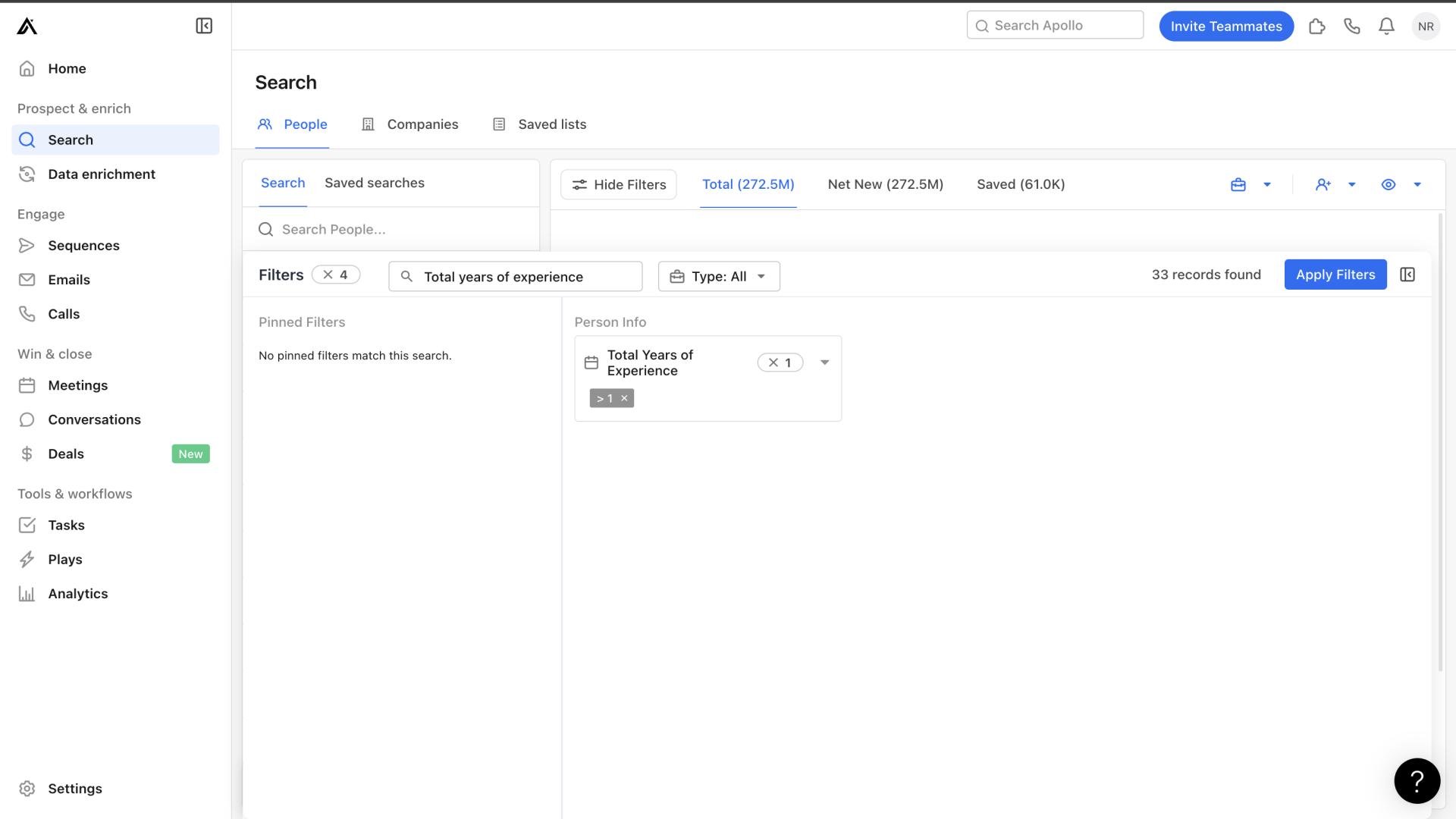Open the Calls tool icon
The width and height of the screenshot is (1456, 819).
28,314
